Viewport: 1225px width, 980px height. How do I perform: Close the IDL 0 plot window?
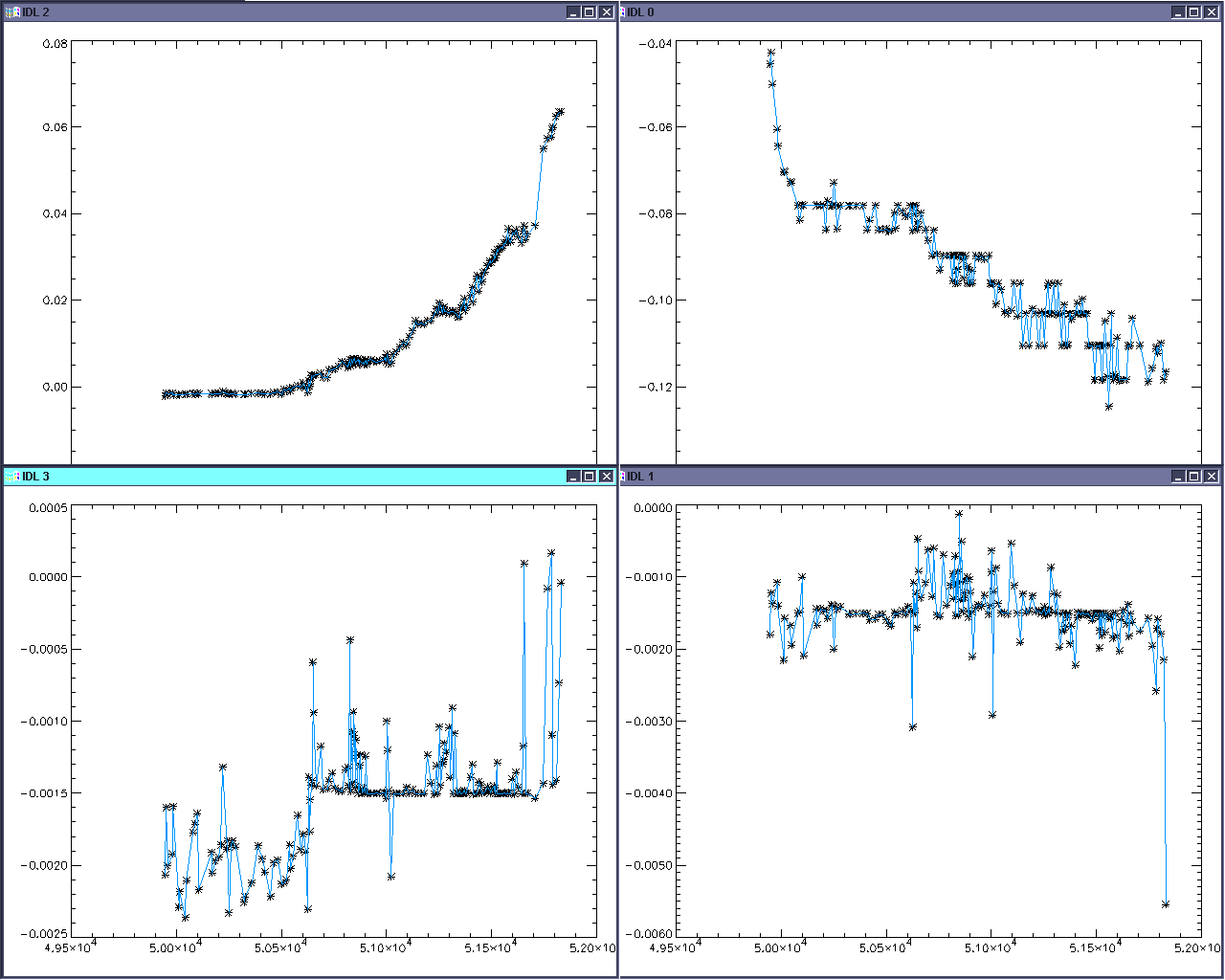coord(1211,12)
